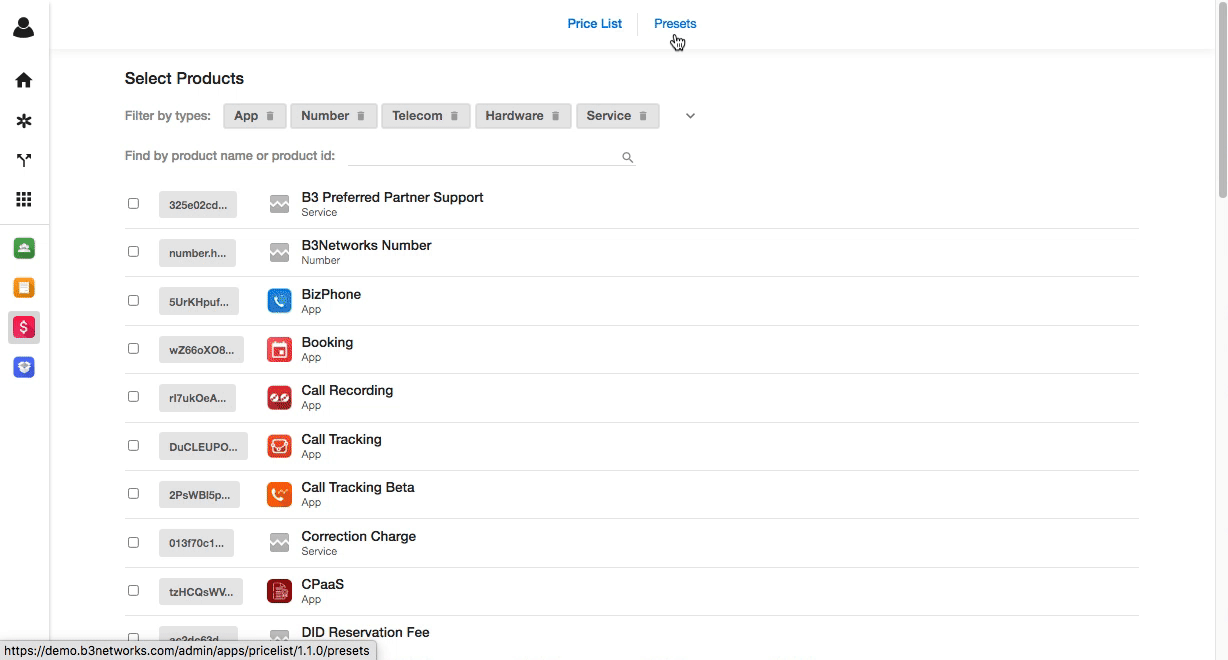Screen dimensions: 1228x660
Task: Launch the green app icon in sidebar
Action: pyautogui.click(x=24, y=248)
